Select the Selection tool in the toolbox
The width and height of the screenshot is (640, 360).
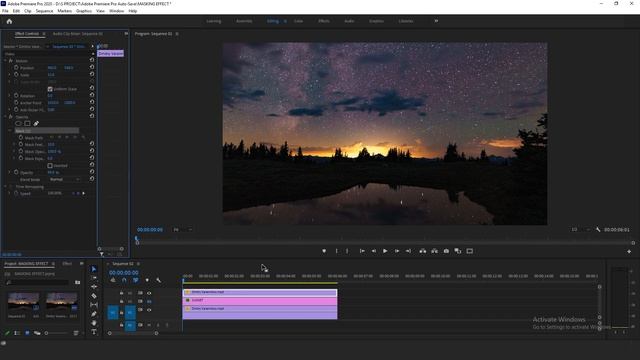[94, 269]
